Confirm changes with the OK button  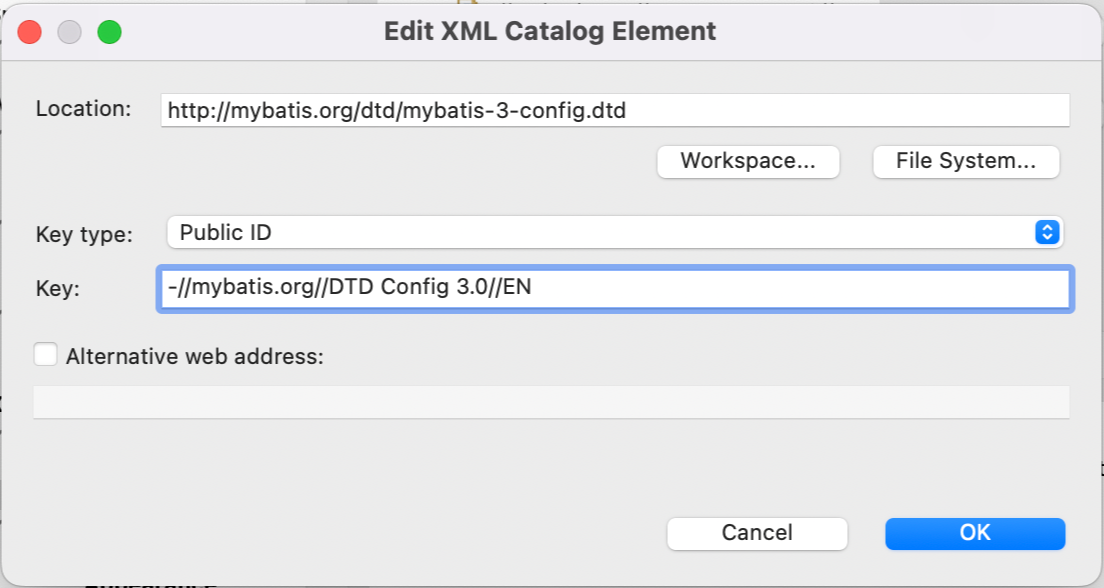click(x=975, y=533)
